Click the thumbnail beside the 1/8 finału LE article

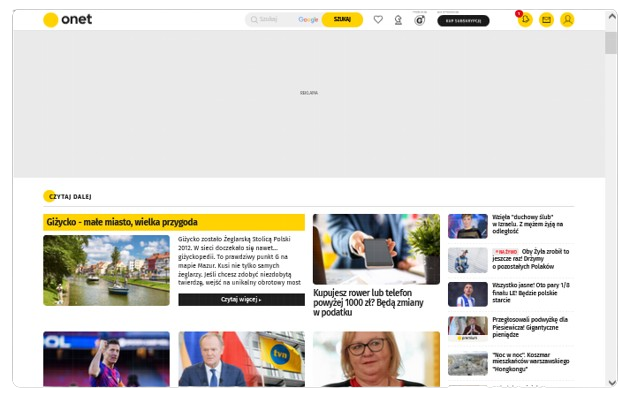click(x=468, y=294)
